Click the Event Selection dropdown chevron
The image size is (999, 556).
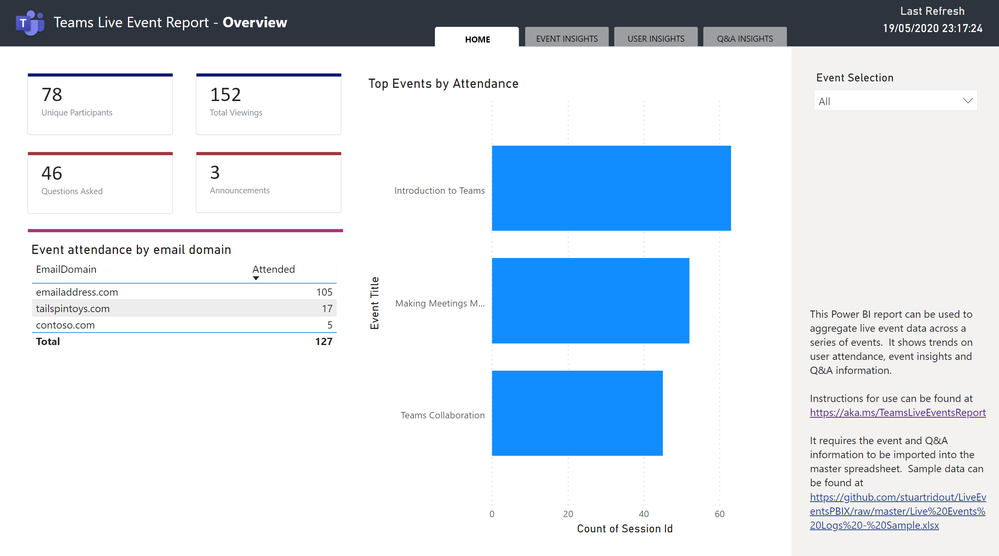(x=967, y=101)
